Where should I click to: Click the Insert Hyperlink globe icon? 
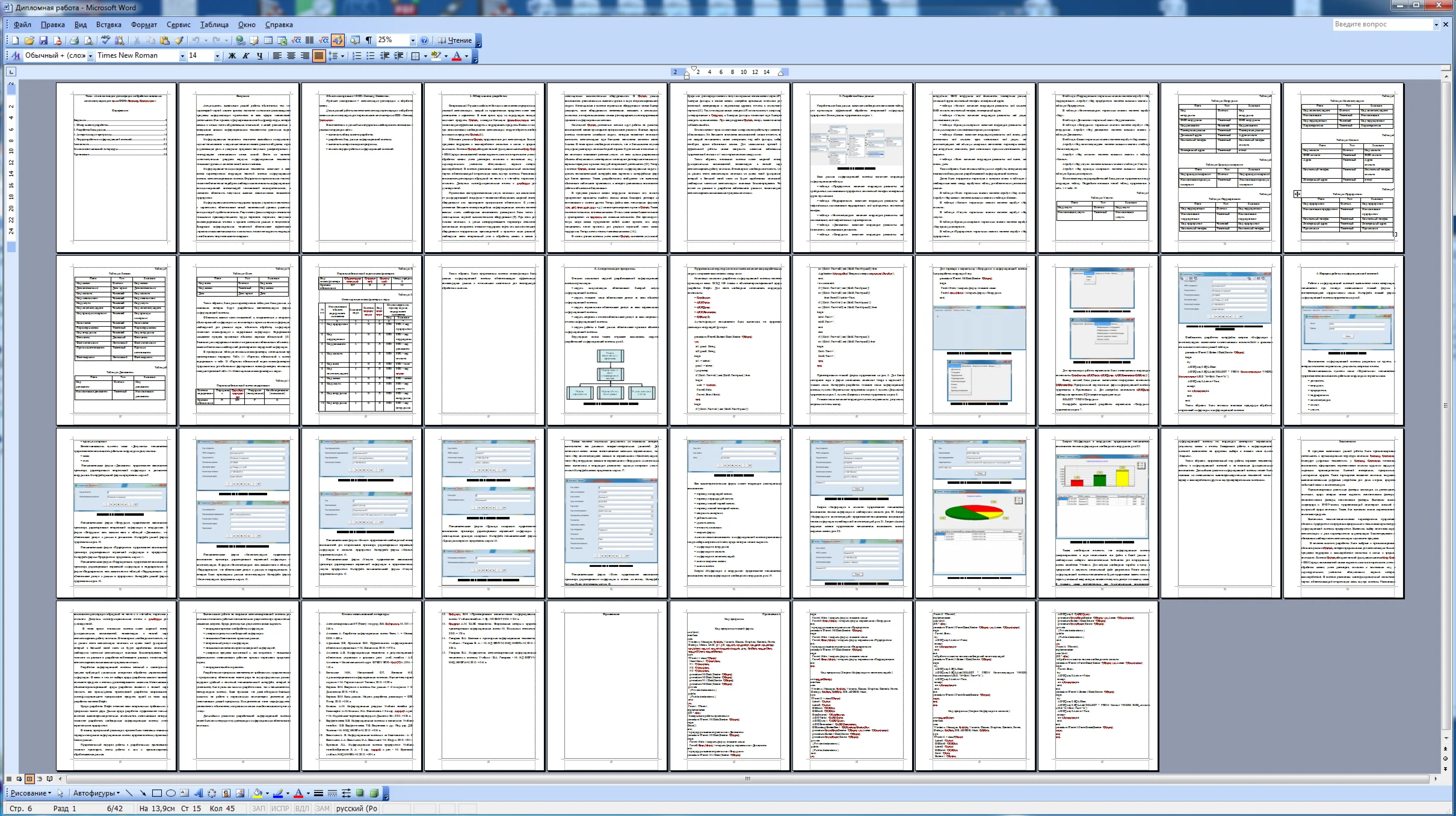click(x=240, y=40)
